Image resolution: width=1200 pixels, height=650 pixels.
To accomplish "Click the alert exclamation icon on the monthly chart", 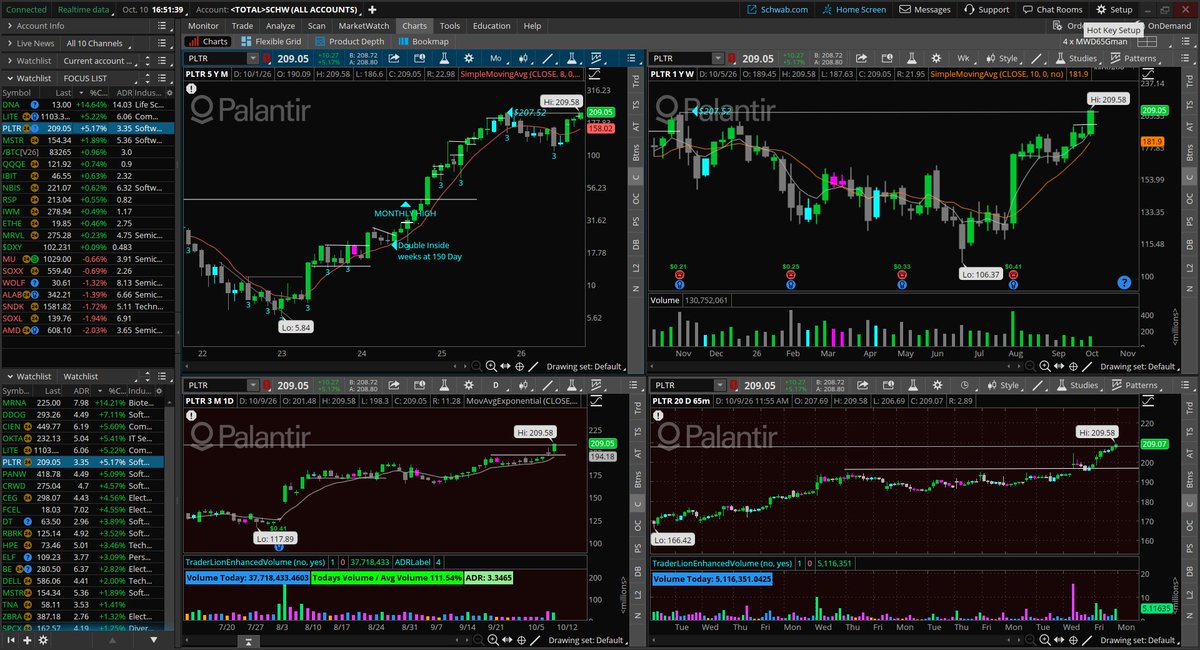I will (191, 88).
